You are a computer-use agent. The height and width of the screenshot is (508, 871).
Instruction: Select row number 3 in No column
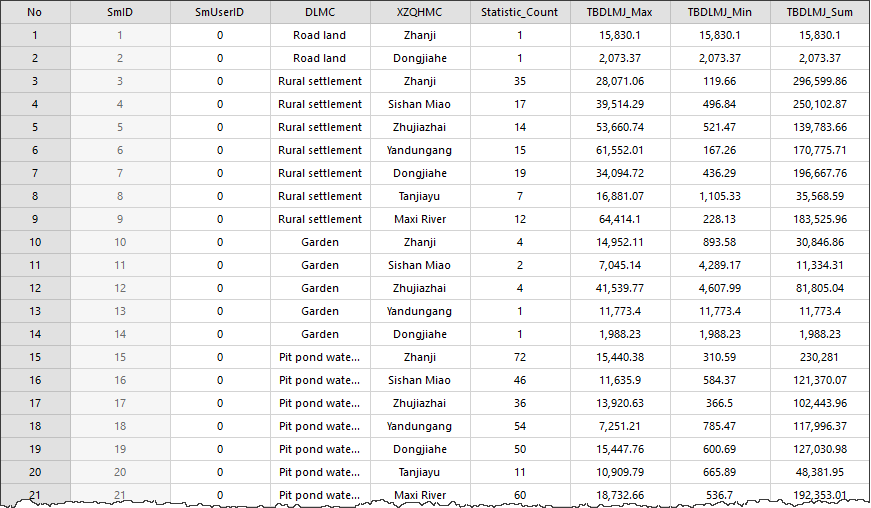(35, 81)
